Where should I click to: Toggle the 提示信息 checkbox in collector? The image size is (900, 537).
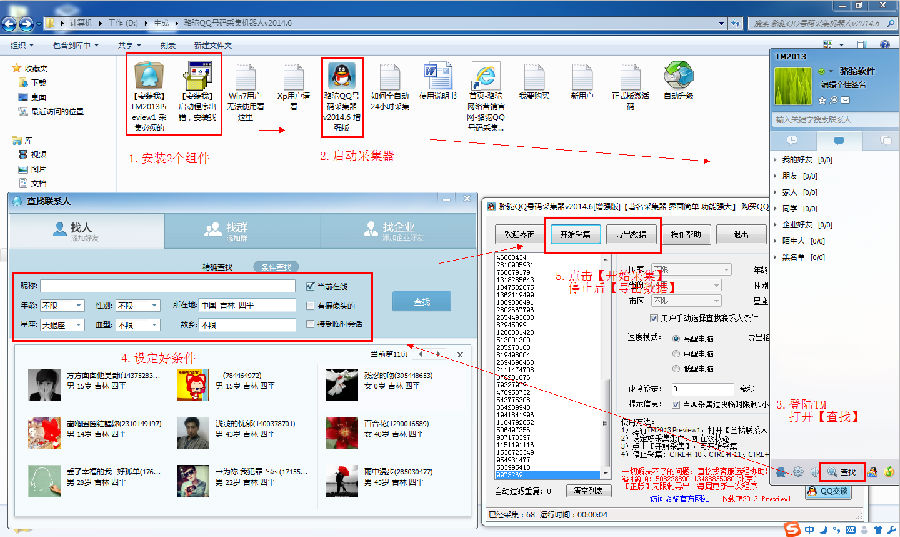click(x=676, y=404)
